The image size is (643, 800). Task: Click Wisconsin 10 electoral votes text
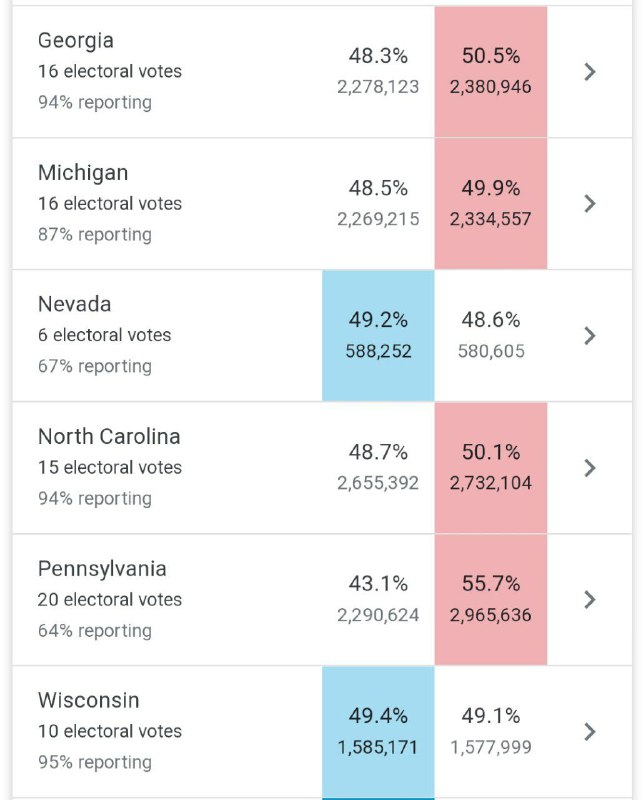click(x=110, y=731)
